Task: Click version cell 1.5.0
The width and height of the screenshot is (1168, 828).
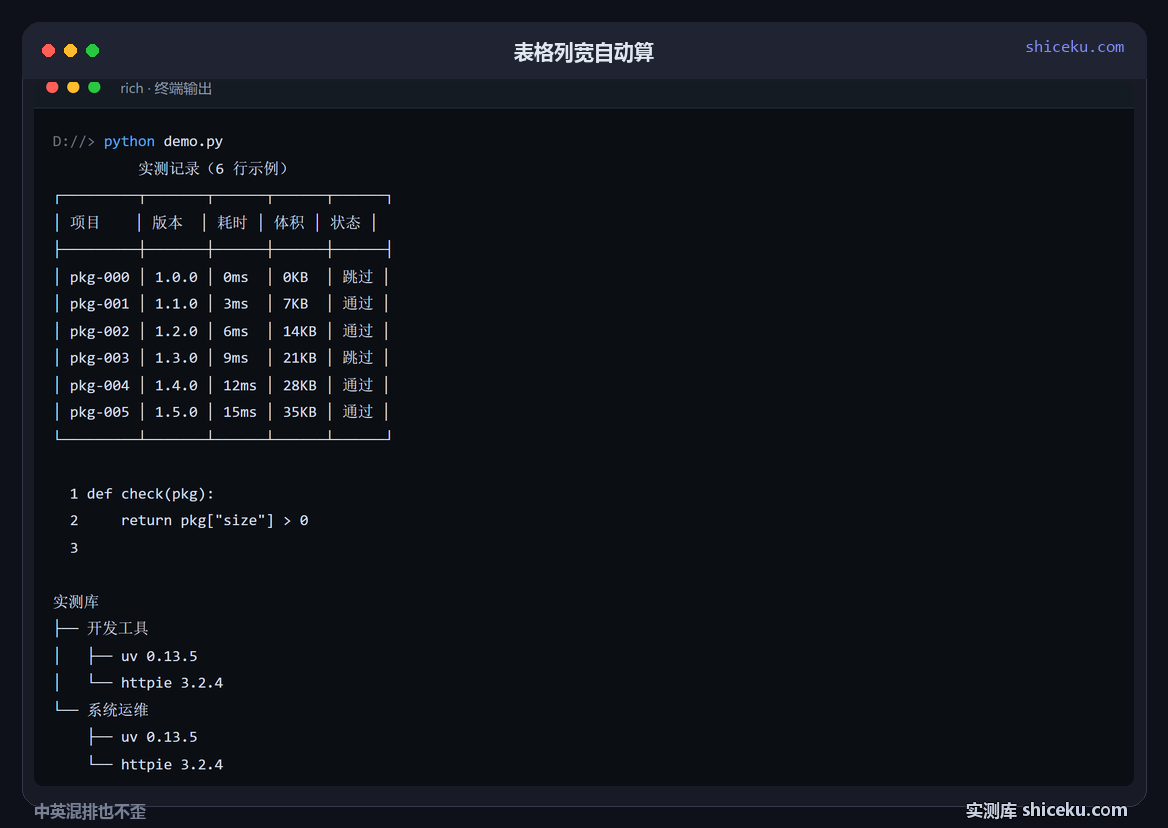Action: pyautogui.click(x=177, y=413)
